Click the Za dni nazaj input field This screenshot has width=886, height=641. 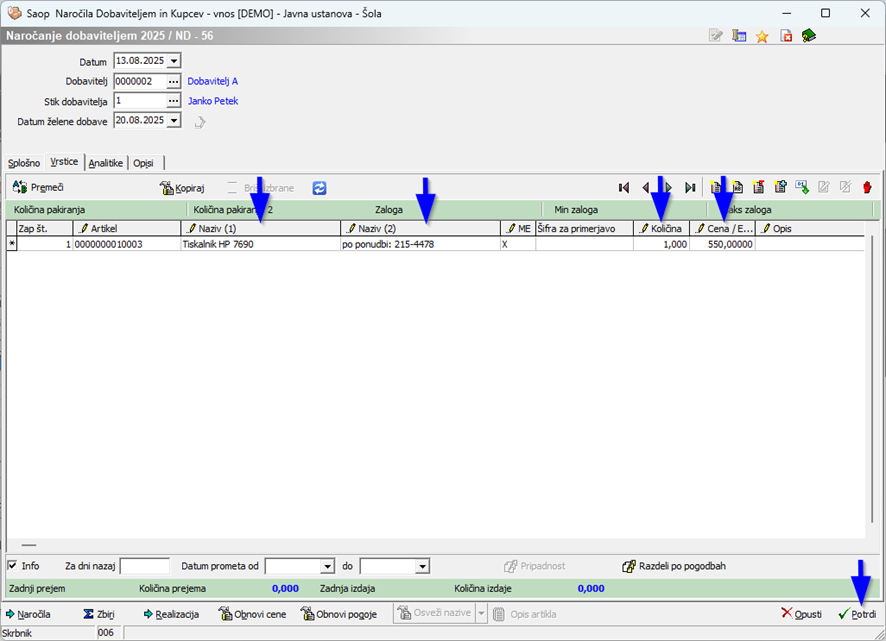[145, 566]
